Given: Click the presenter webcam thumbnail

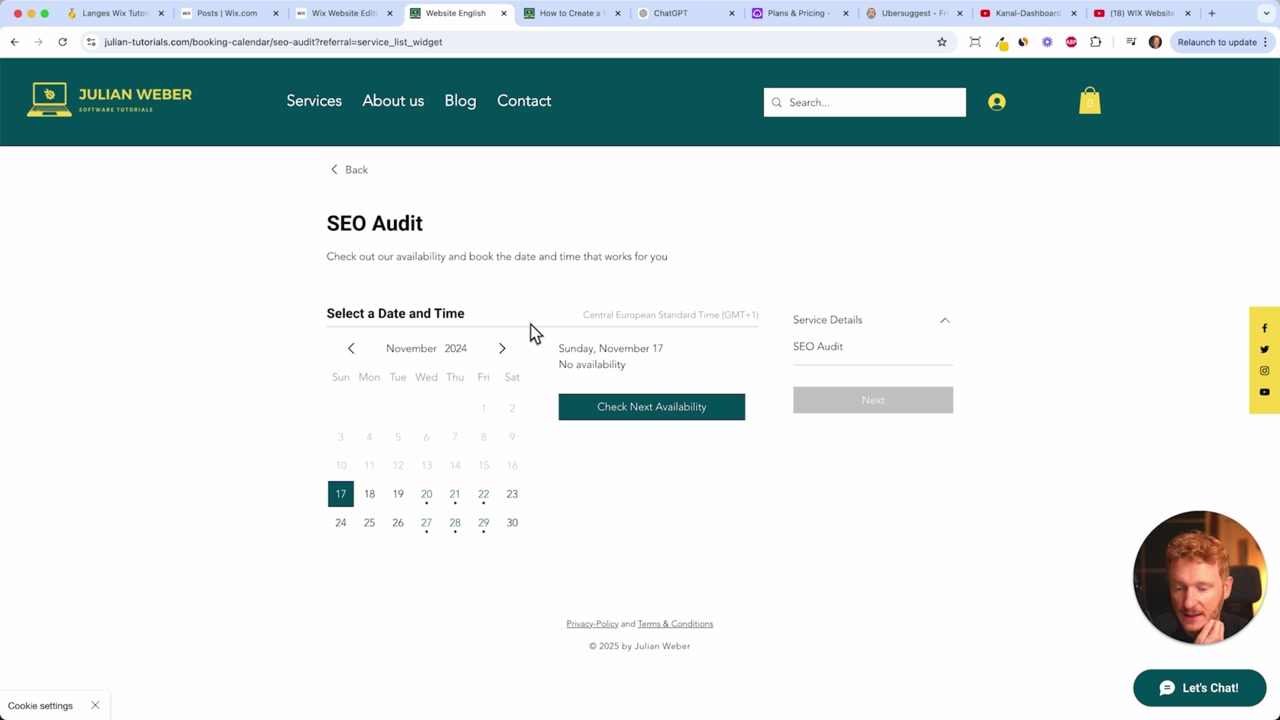Looking at the screenshot, I should point(1200,578).
